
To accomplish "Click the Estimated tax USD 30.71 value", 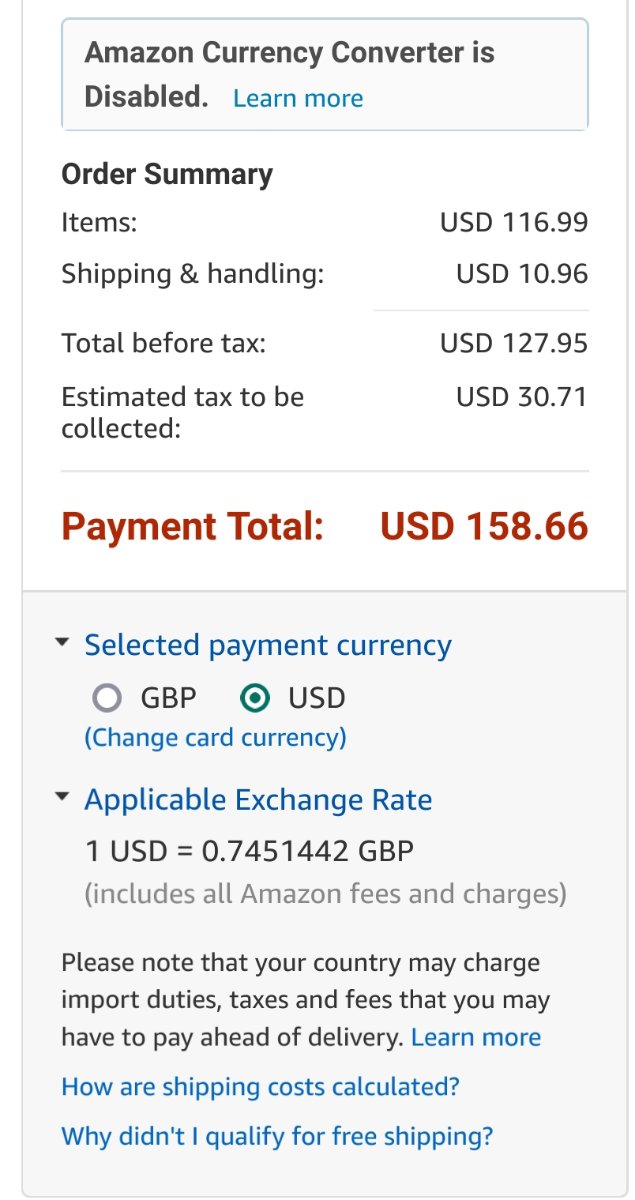I will click(522, 397).
